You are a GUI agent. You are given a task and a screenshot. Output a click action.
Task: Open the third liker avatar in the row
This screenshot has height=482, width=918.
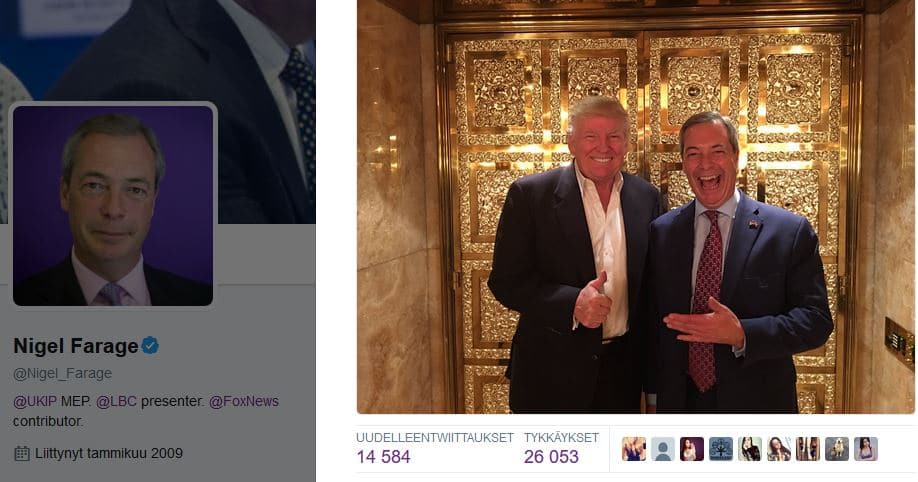[691, 449]
